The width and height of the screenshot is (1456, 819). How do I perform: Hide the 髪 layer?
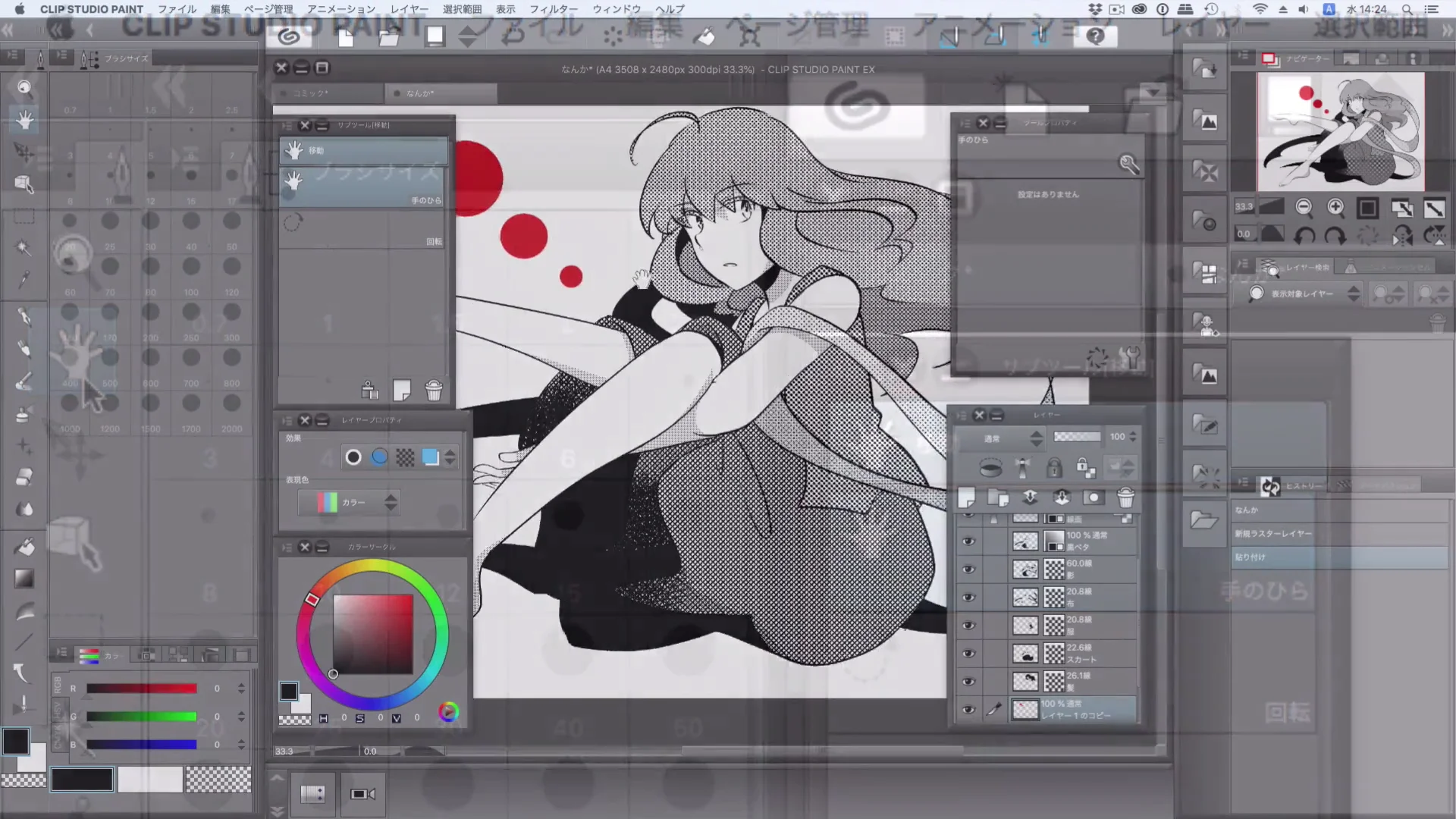(968, 682)
